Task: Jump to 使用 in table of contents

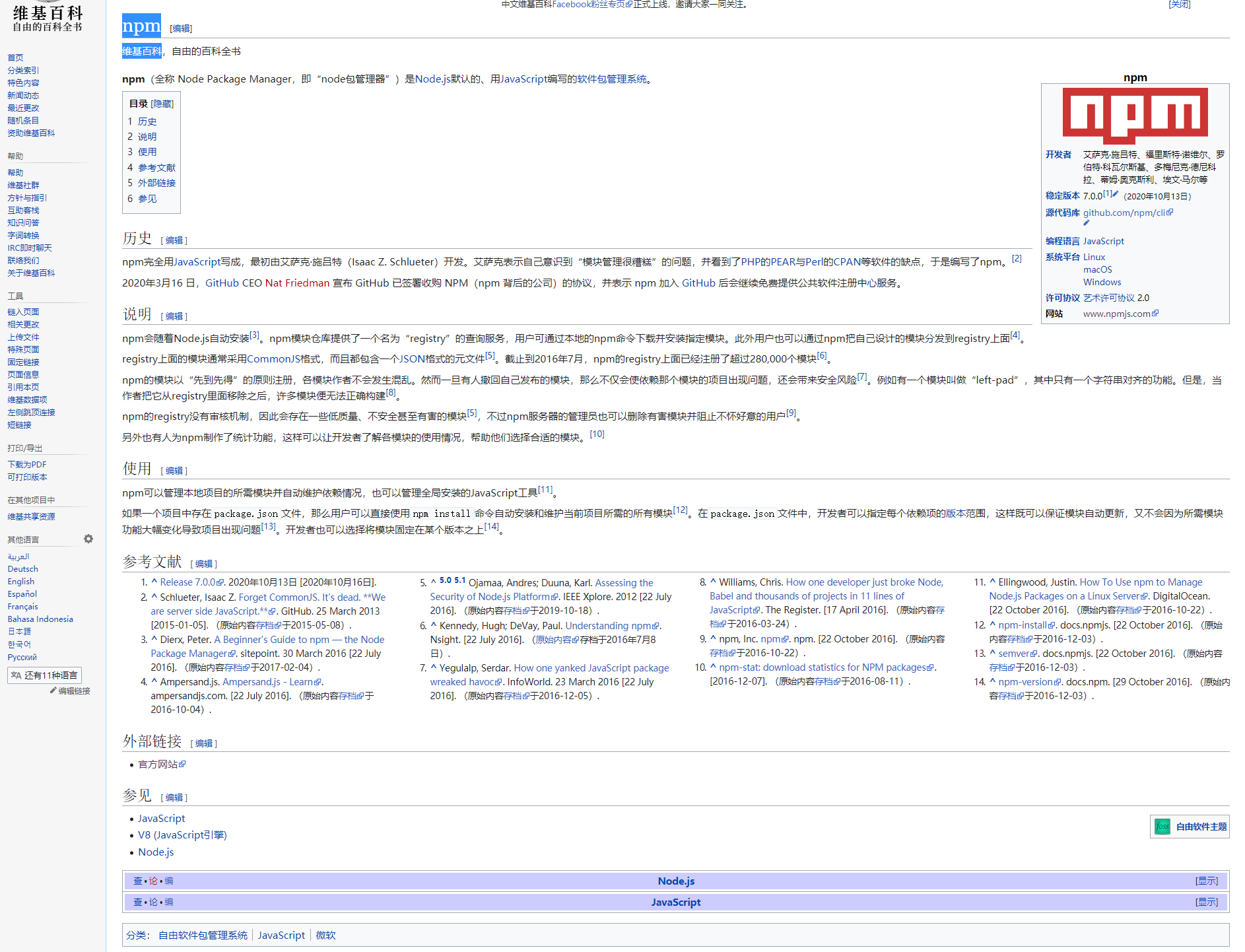Action: (147, 152)
